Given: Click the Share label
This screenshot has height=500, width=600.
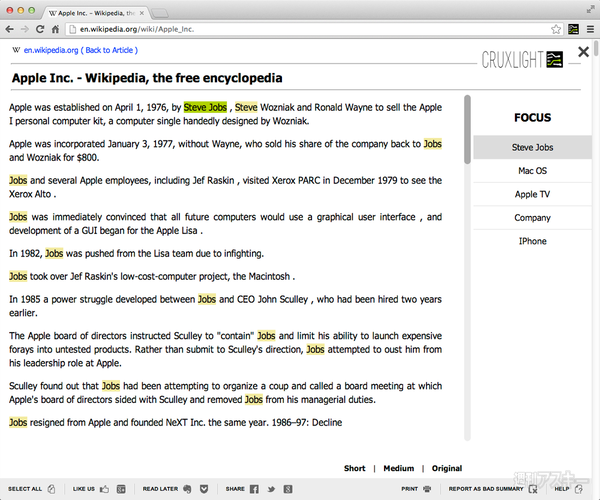Looking at the screenshot, I should (235, 489).
